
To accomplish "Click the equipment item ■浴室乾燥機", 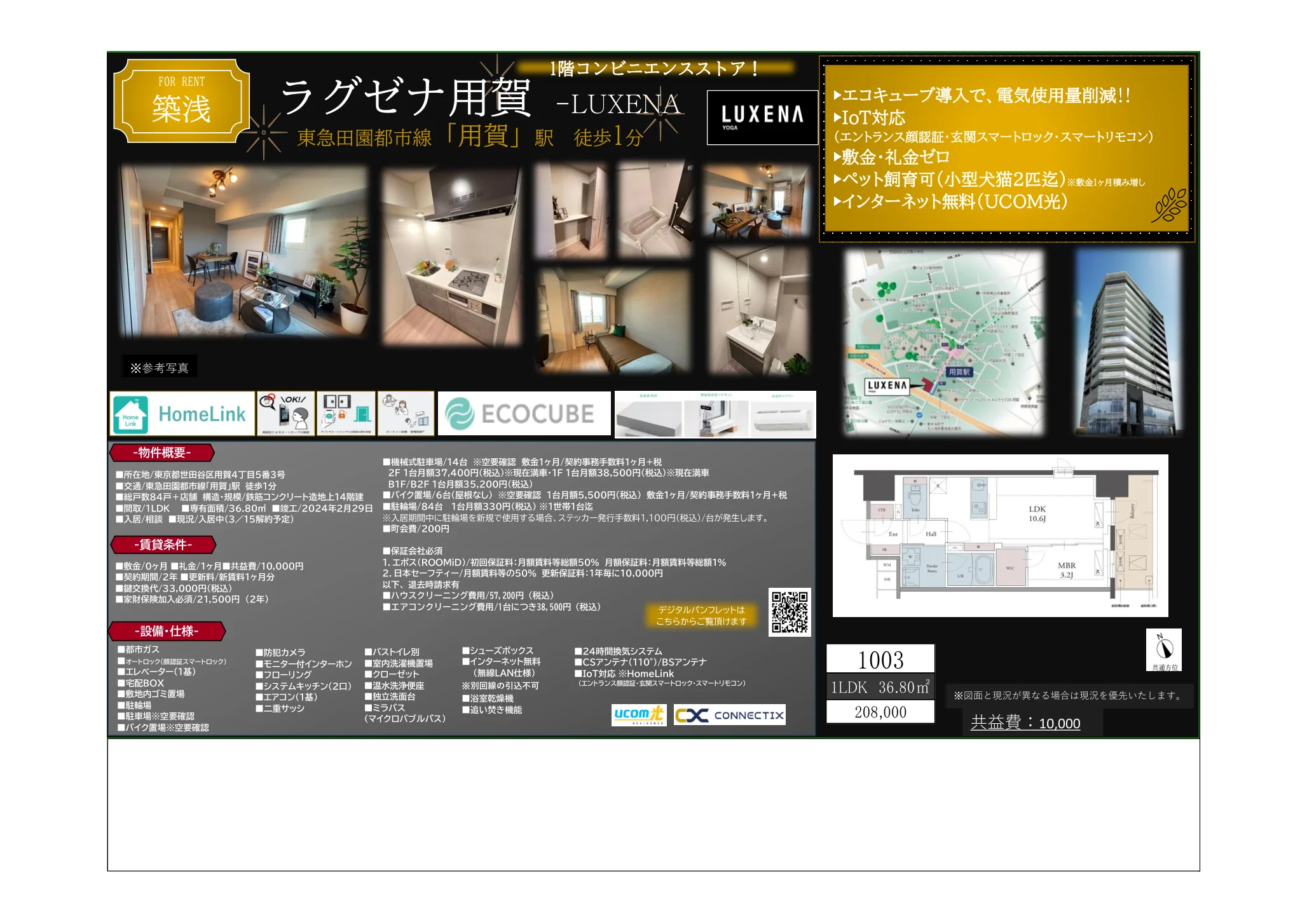I will pyautogui.click(x=488, y=698).
